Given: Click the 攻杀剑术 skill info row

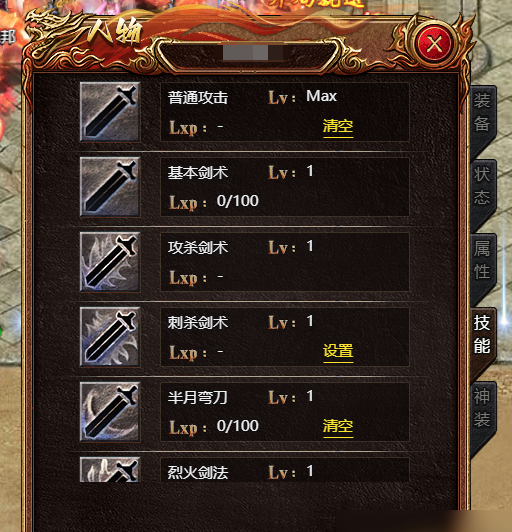Looking at the screenshot, I should [285, 262].
